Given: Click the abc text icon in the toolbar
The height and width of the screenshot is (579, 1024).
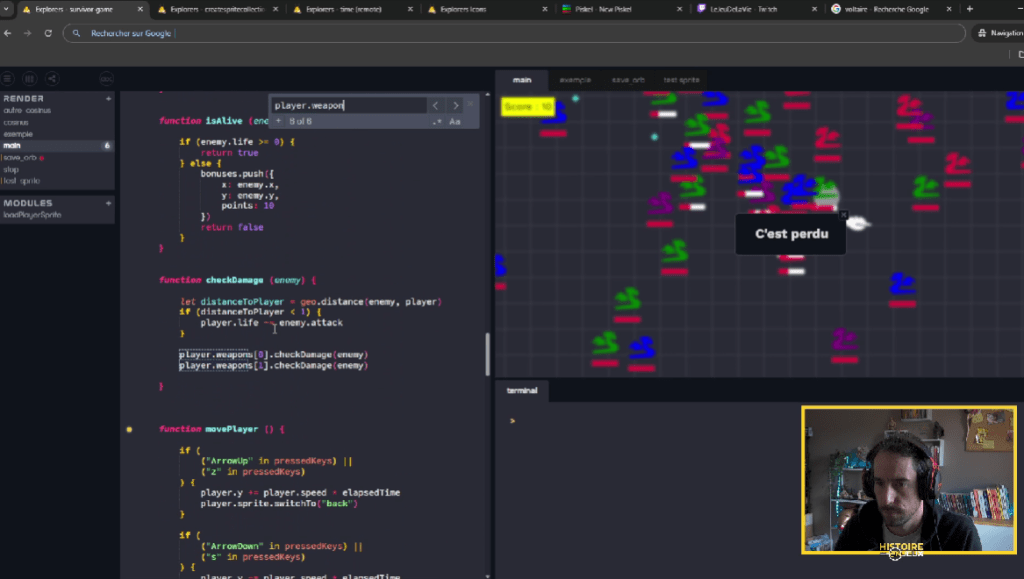Looking at the screenshot, I should point(106,78).
